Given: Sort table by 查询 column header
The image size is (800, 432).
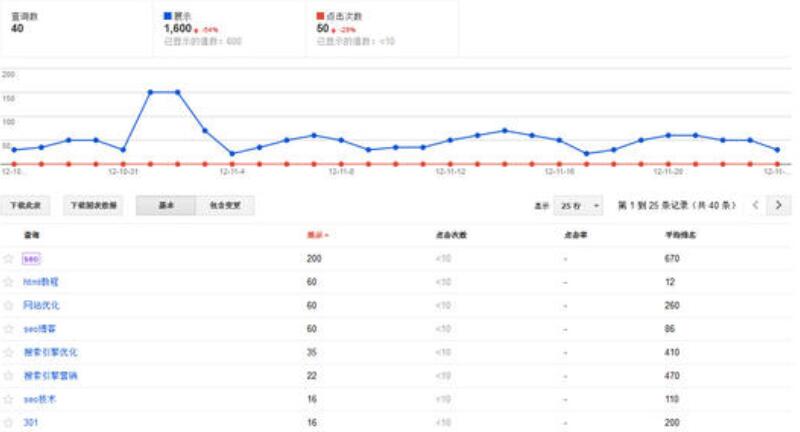Looking at the screenshot, I should coord(32,235).
